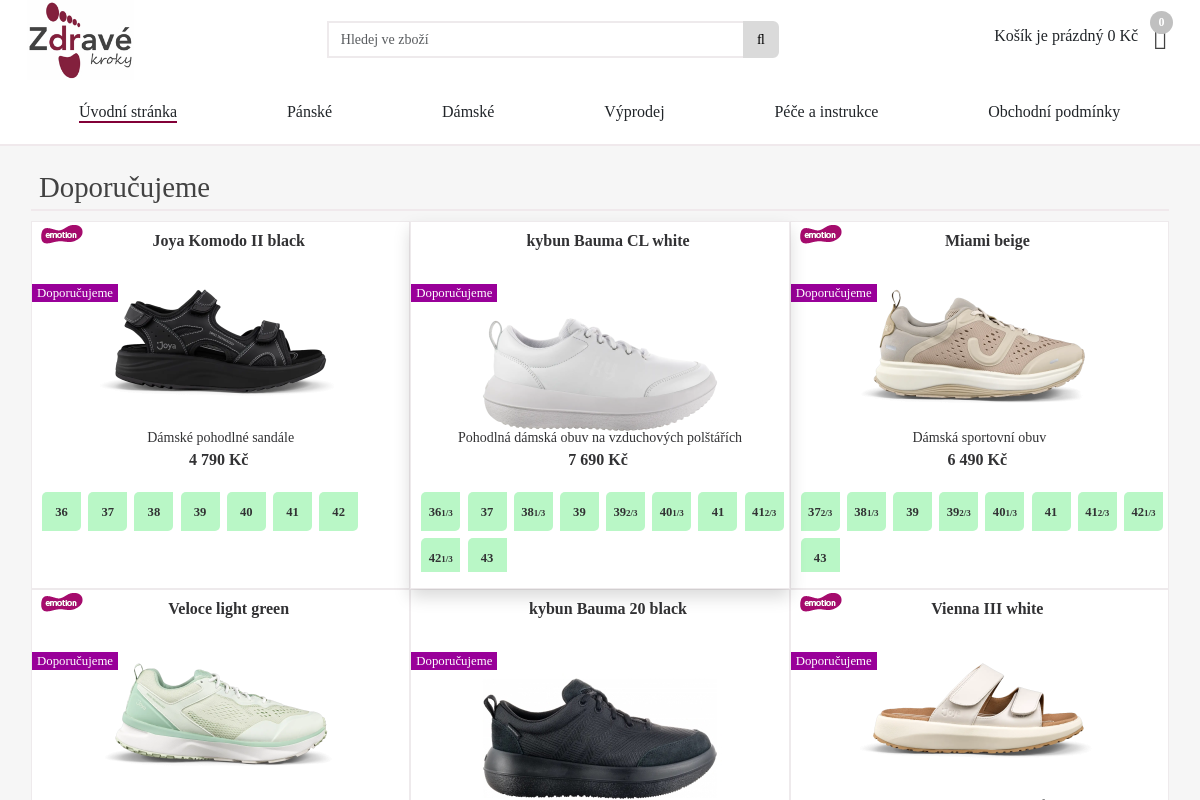Open Péče a instrukce menu item
Viewport: 1200px width, 800px height.
(826, 112)
